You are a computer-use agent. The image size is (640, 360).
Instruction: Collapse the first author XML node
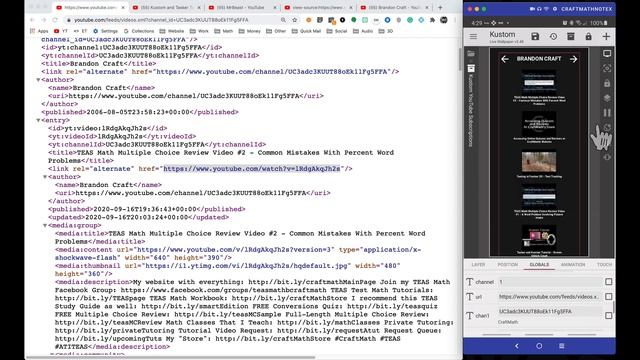[38, 80]
